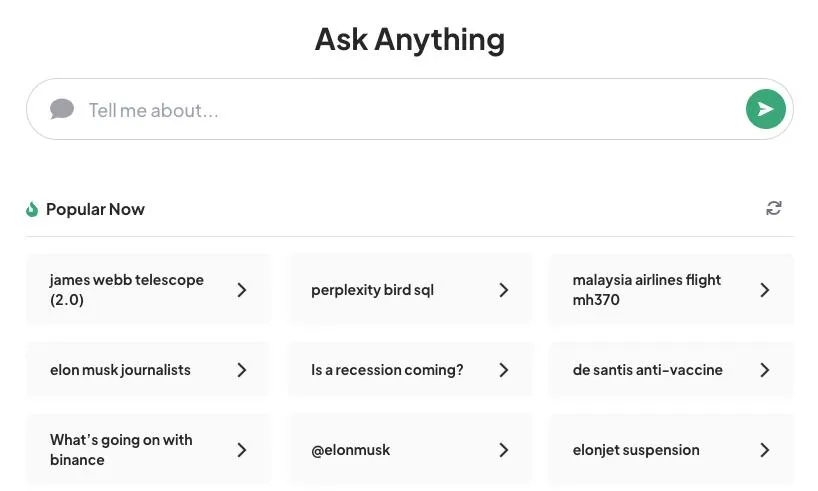Click arrow beside perplexity bird sql
The height and width of the screenshot is (491, 818).
(503, 290)
